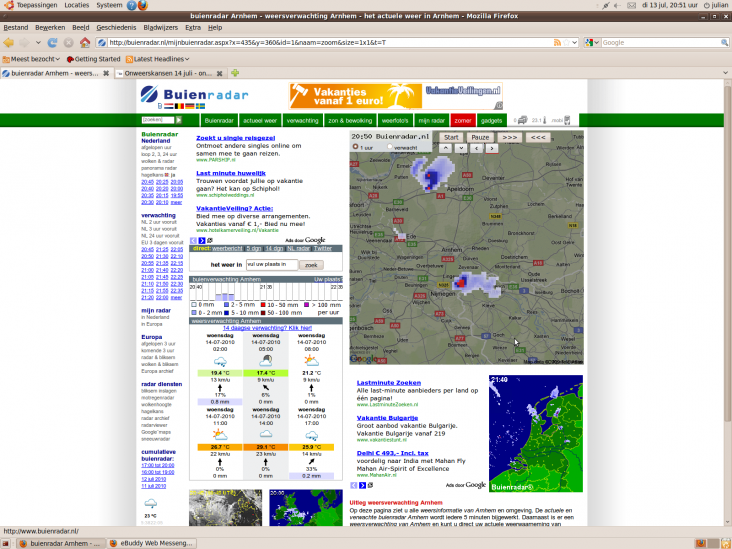Select the '1 uur' radio button
Viewport: 732px width, 549px height.
(355, 147)
